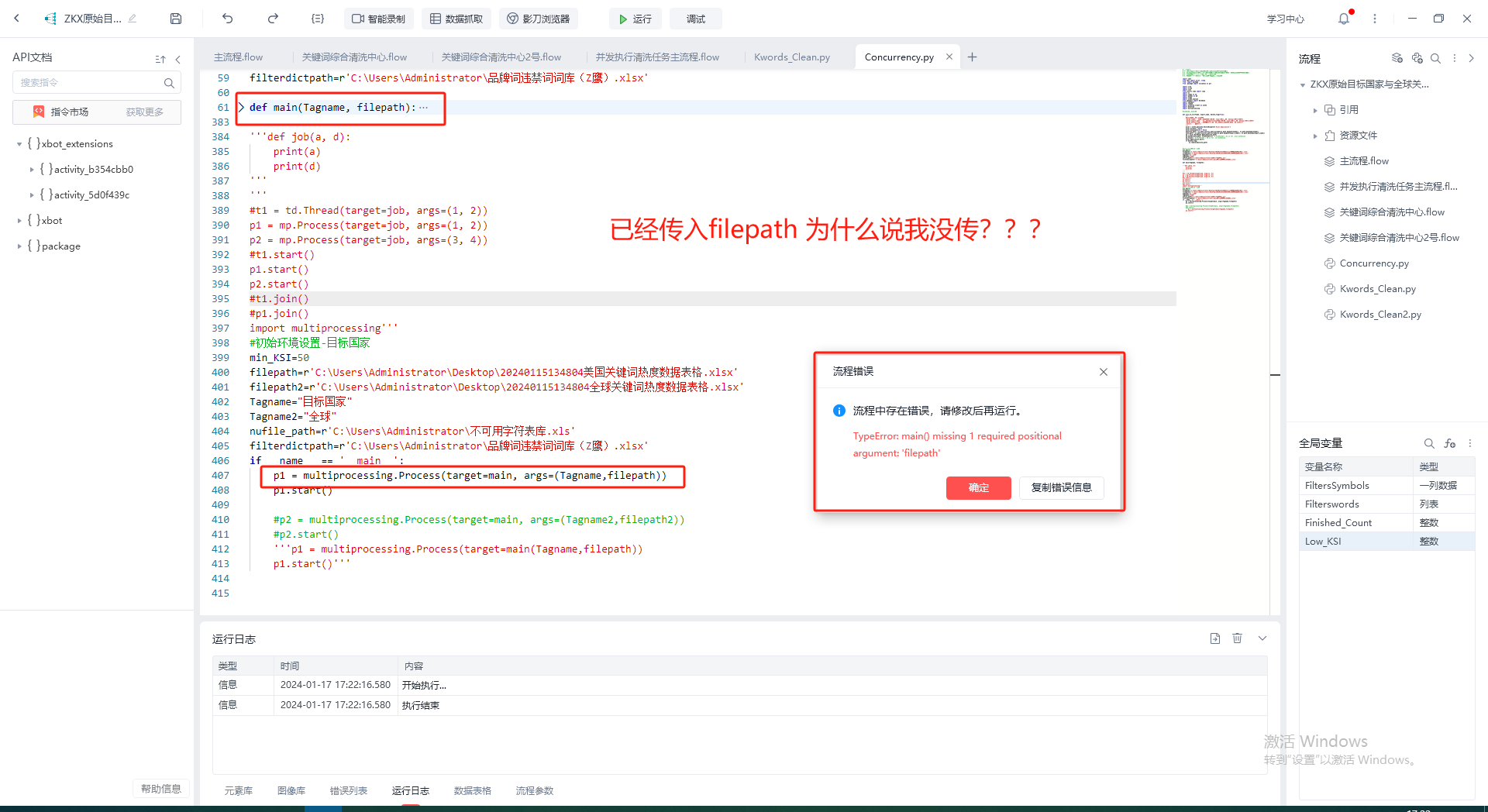
Task: Click 复制错误信息 button in dialog
Action: click(1061, 487)
